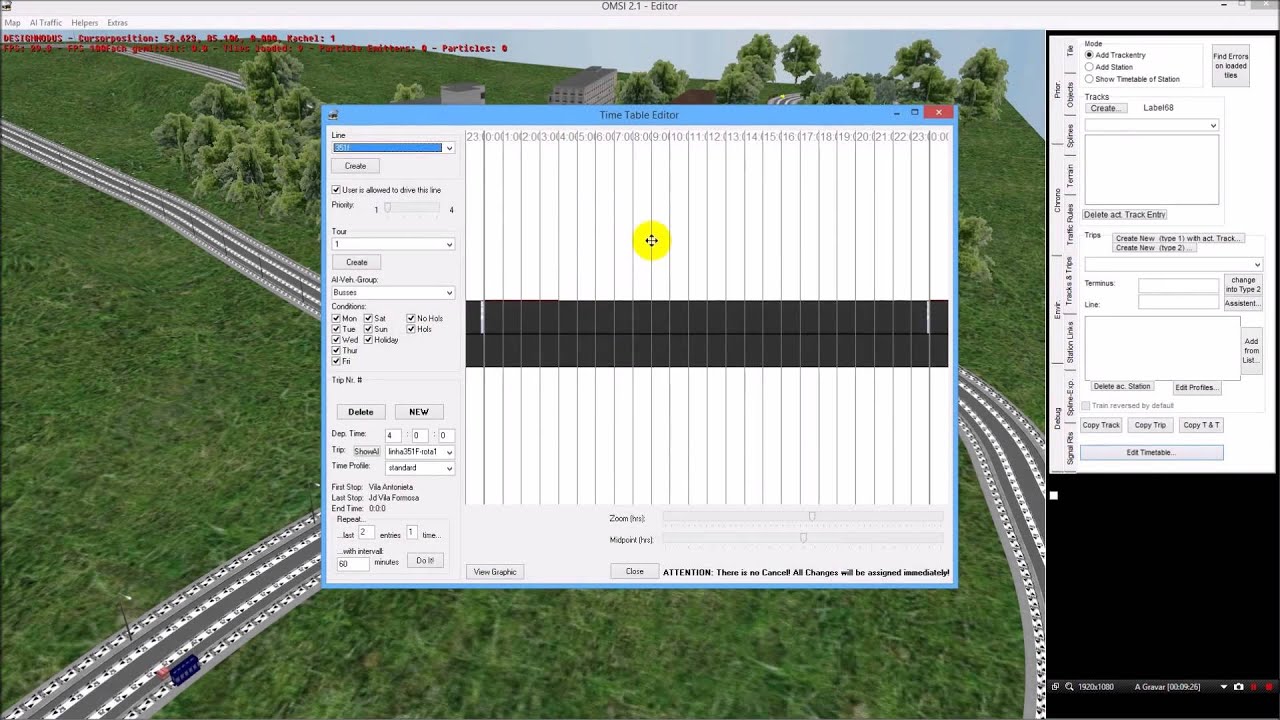Open the Trips dropdown in side panel
Screen dimensions: 1280x720
[1173, 265]
